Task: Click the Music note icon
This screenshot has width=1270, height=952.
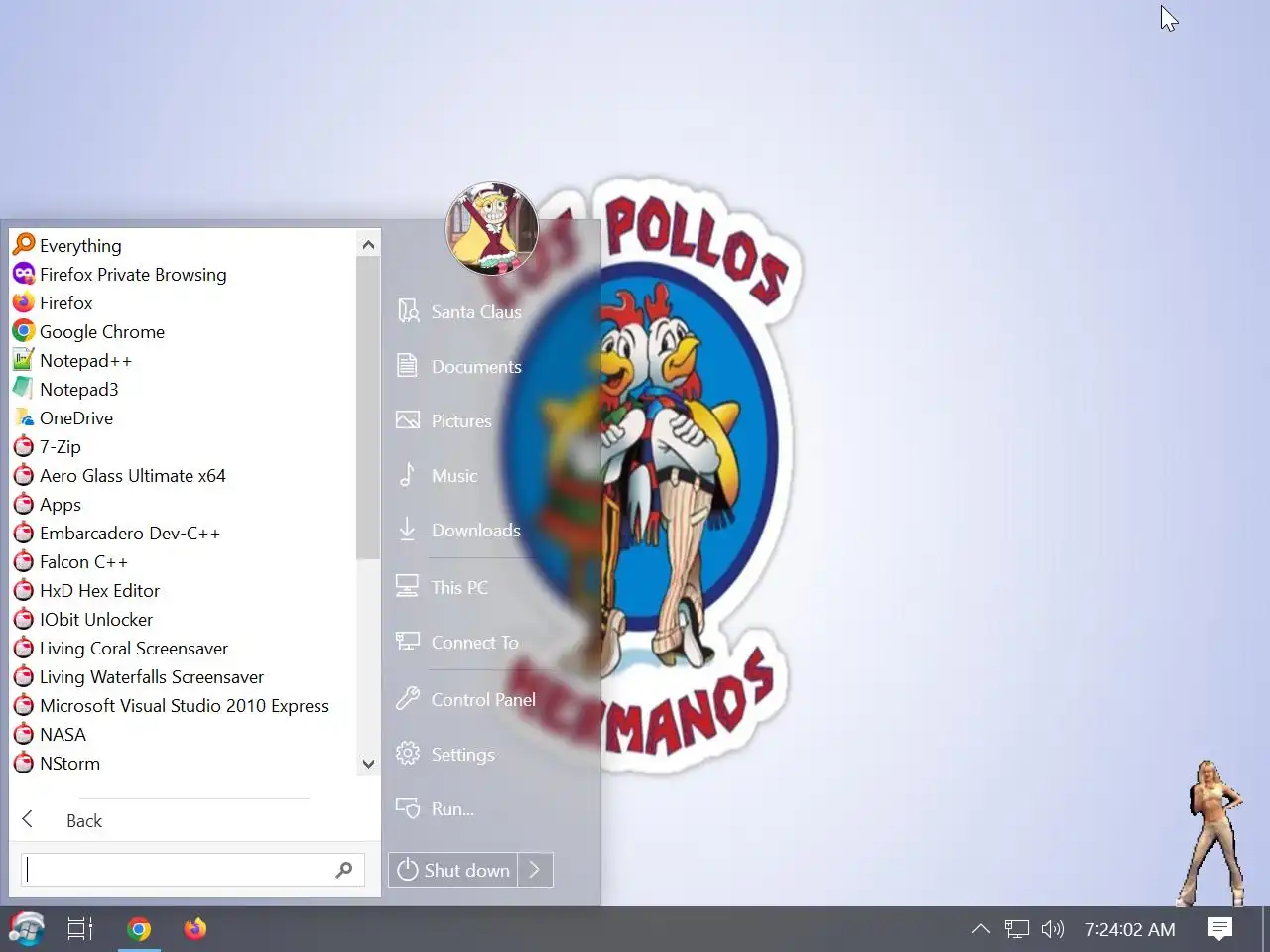Action: click(407, 475)
